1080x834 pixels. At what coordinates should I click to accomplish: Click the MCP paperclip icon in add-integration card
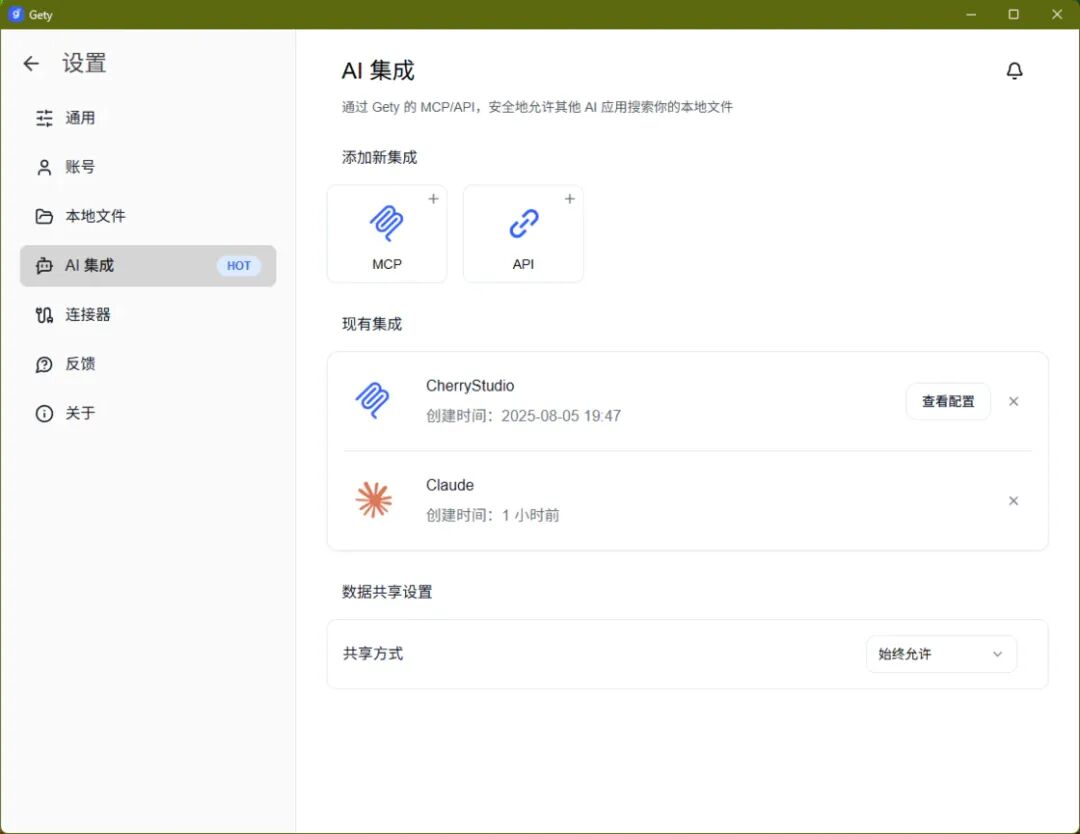click(x=386, y=223)
